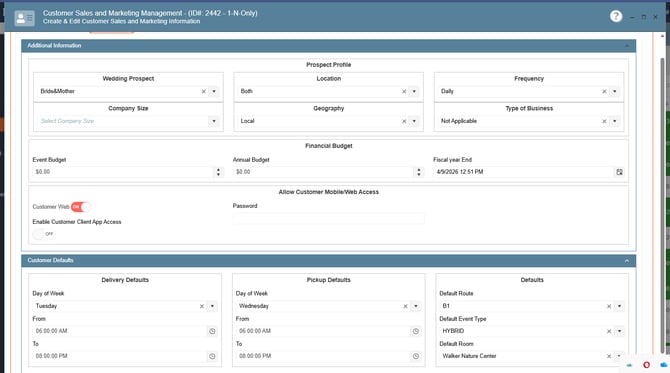Viewport: 670px width, 373px height.
Task: Collapse the Additional Information section header
Action: pyautogui.click(x=627, y=46)
